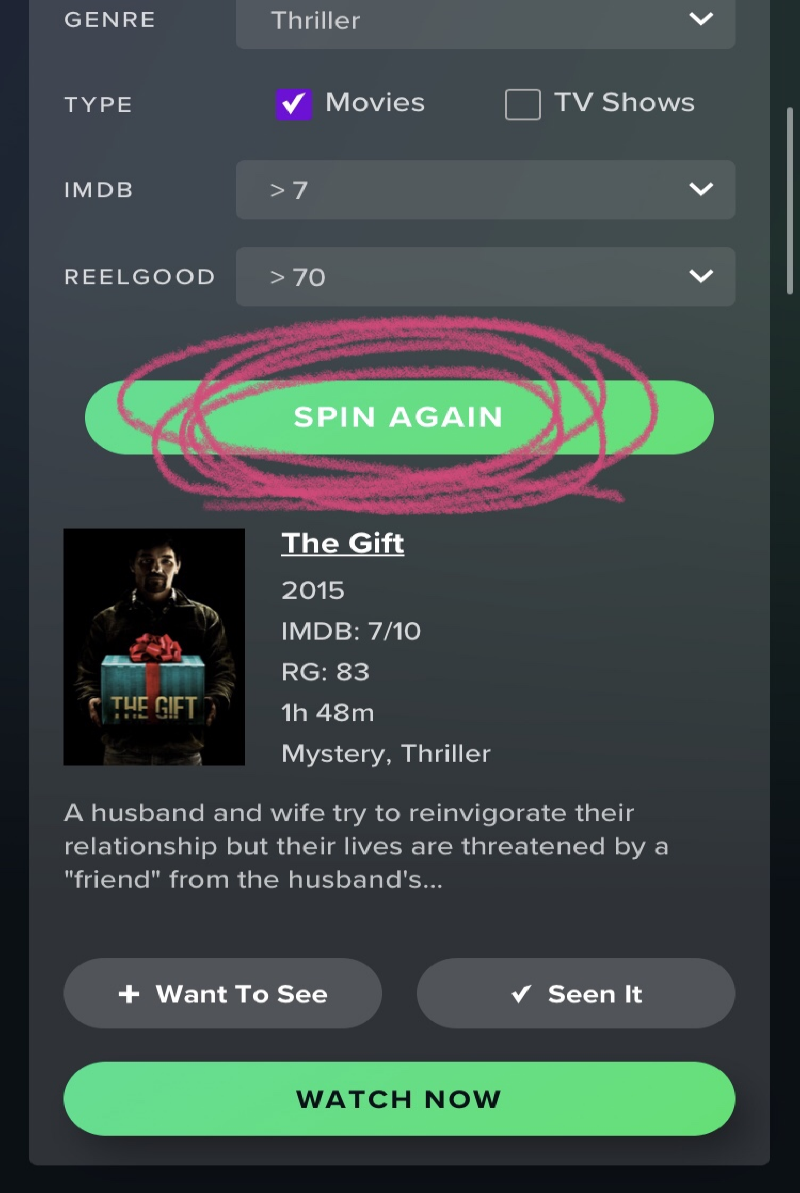
Task: Click the Movies label text
Action: pos(375,103)
